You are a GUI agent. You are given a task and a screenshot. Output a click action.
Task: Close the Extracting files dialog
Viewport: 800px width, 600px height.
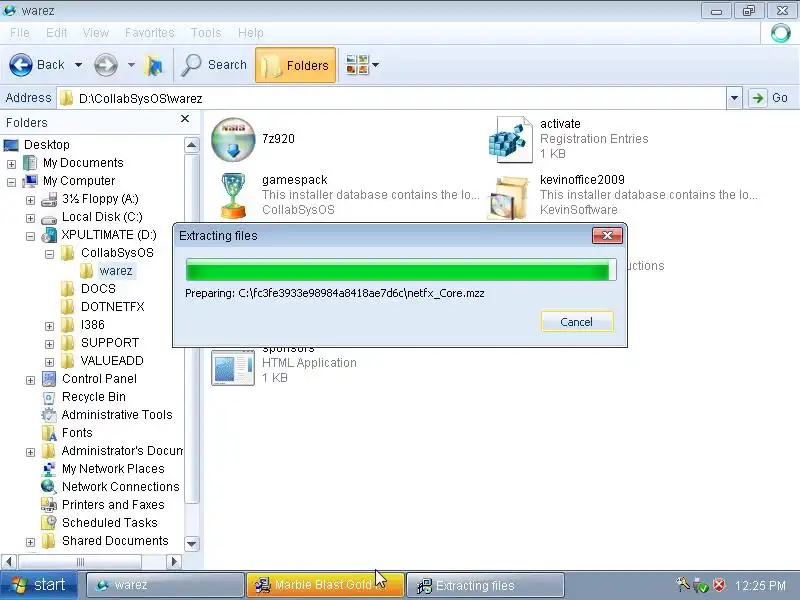(x=607, y=235)
